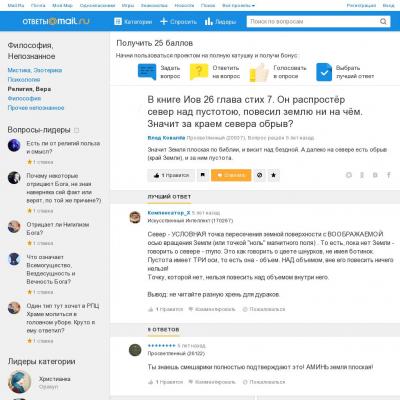Select the Спросить menu item
Screen dimensions: 400x400
tap(178, 22)
